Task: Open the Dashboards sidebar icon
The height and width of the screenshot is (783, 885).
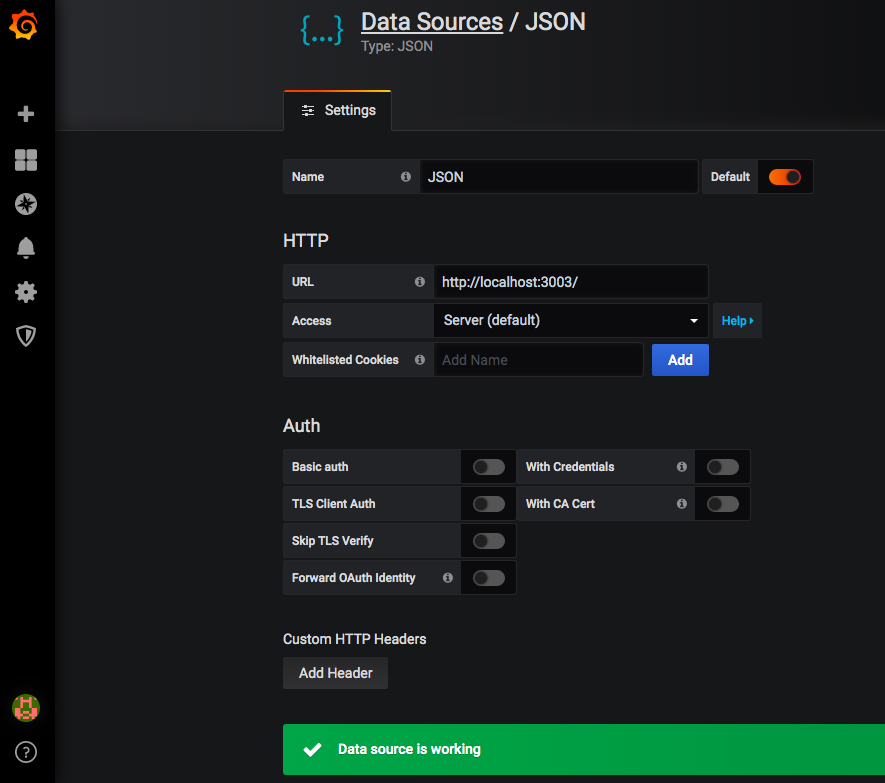Action: 25,160
